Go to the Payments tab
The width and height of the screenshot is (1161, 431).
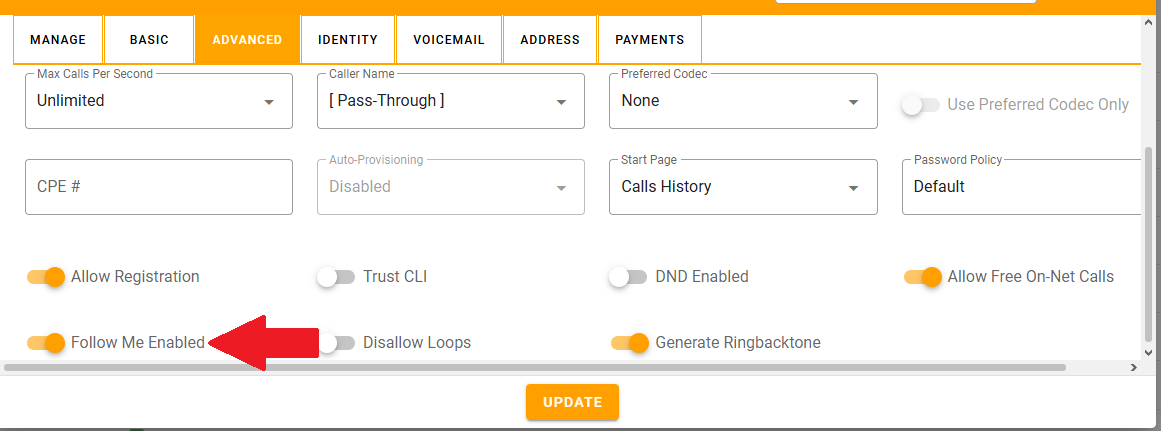(649, 40)
